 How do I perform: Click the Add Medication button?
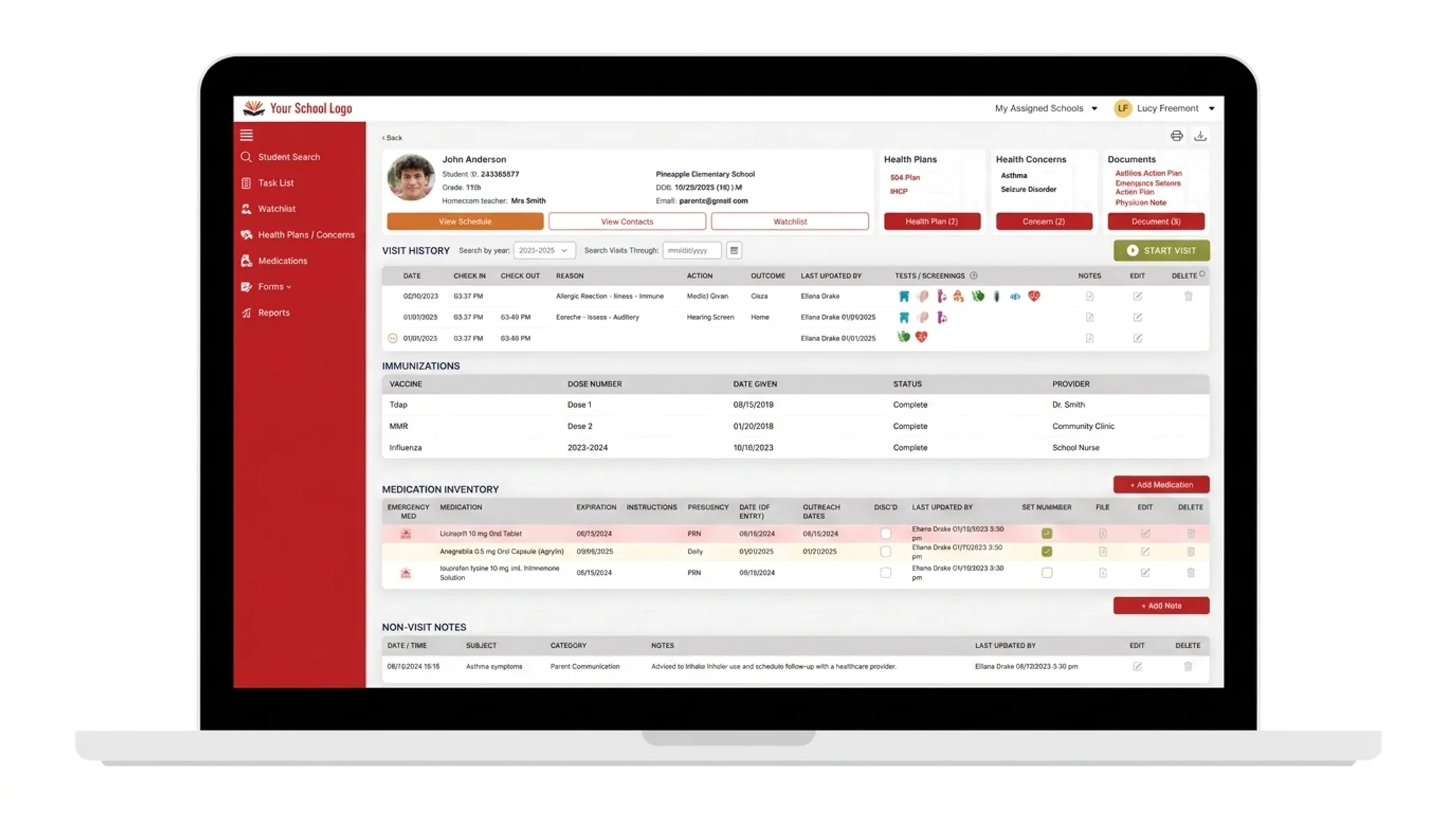(x=1161, y=484)
